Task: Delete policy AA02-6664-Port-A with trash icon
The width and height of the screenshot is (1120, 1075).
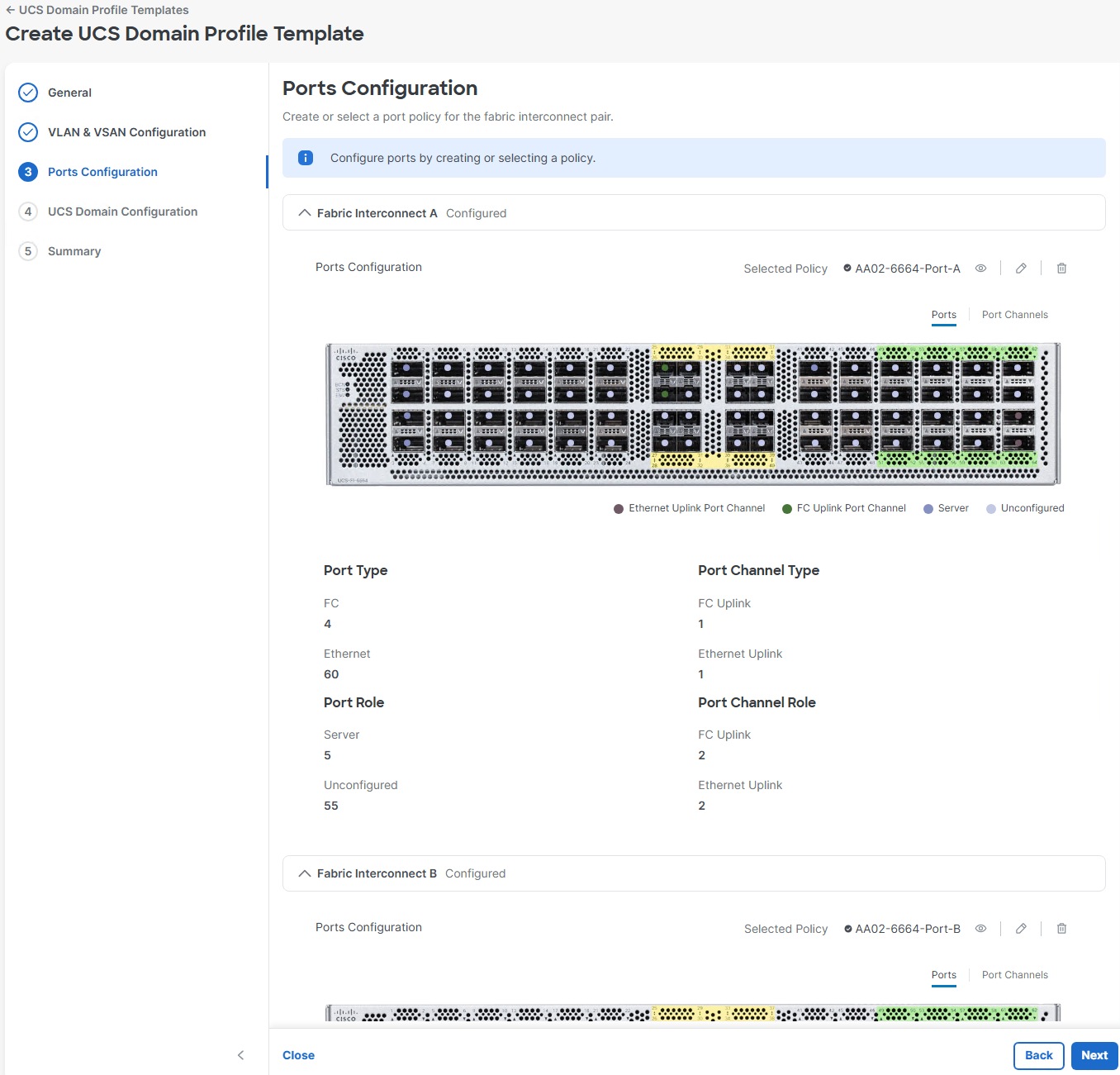Action: click(1062, 269)
